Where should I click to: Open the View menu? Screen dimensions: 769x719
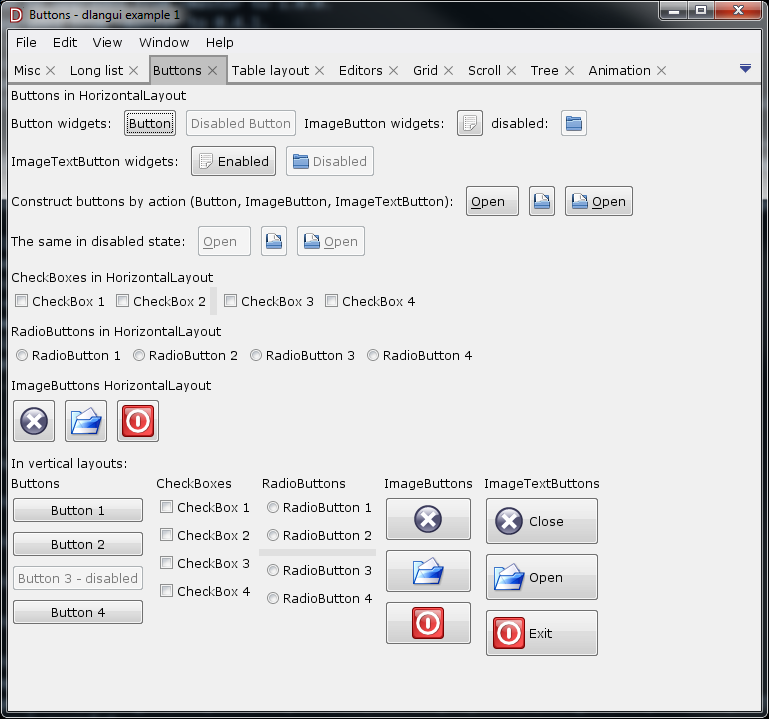click(x=107, y=43)
